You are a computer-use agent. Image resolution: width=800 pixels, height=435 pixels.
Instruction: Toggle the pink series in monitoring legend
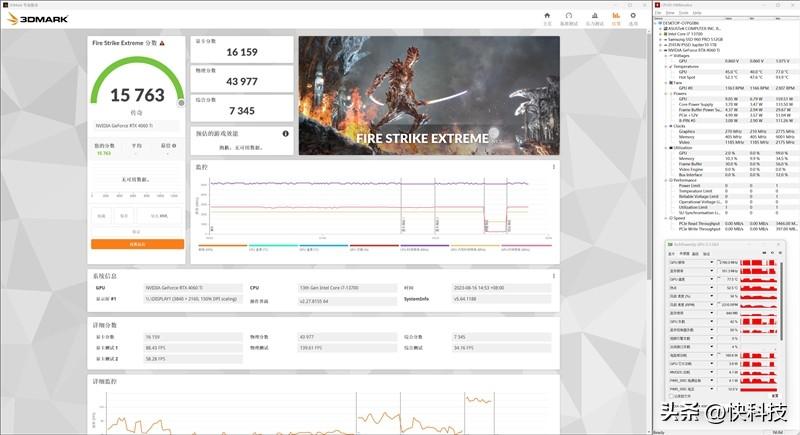click(x=526, y=246)
